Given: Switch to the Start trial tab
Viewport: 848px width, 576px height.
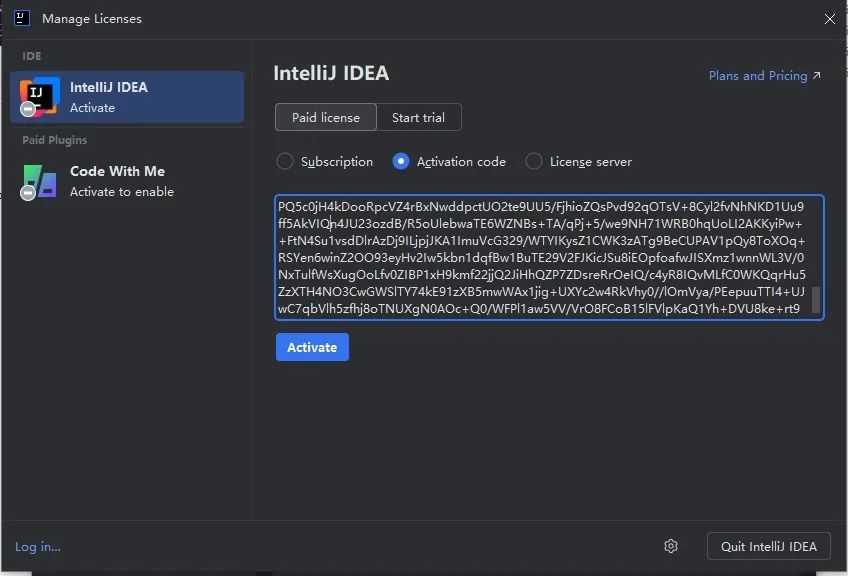Looking at the screenshot, I should [x=419, y=117].
